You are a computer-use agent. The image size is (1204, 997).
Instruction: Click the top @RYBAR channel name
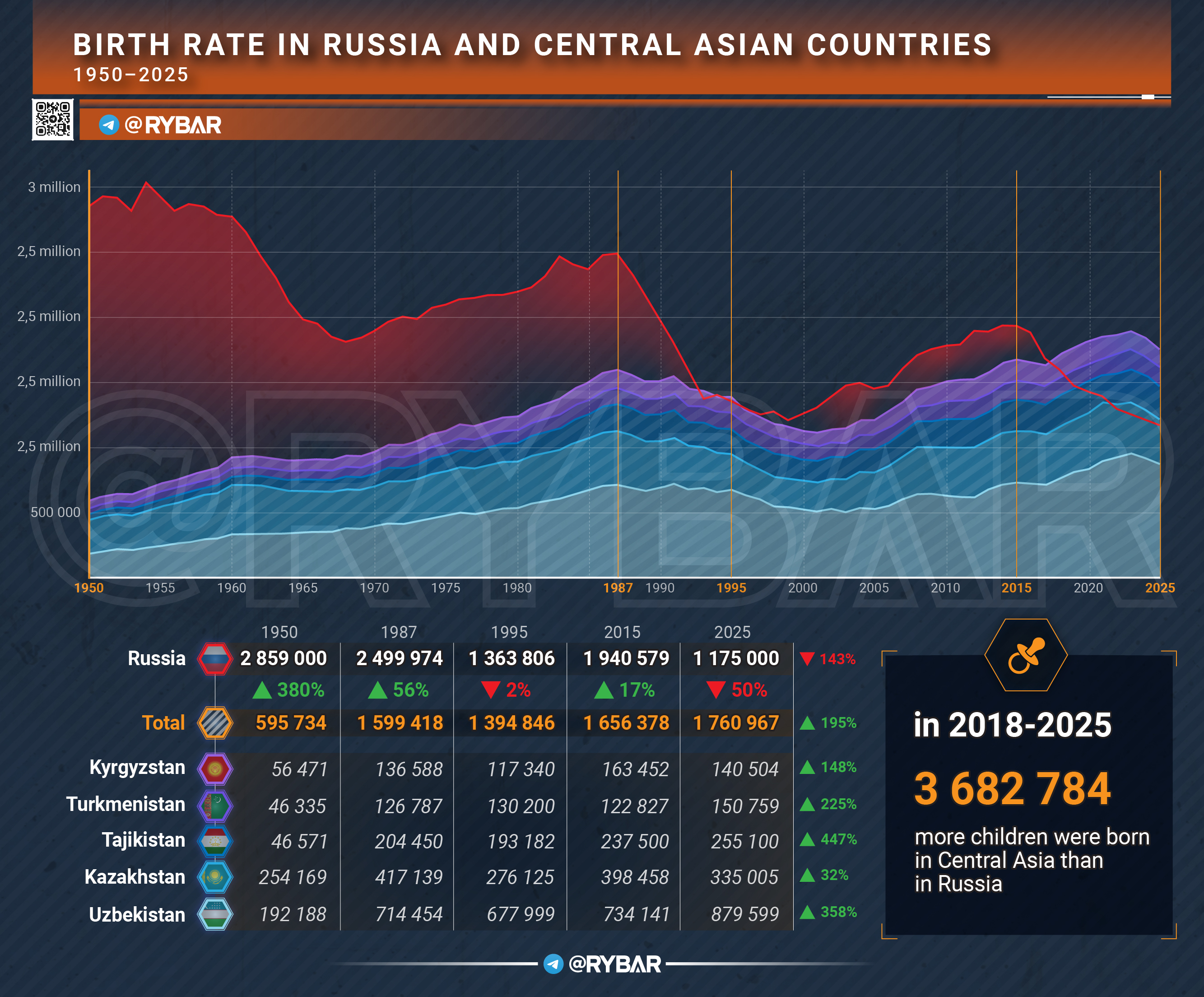point(172,125)
